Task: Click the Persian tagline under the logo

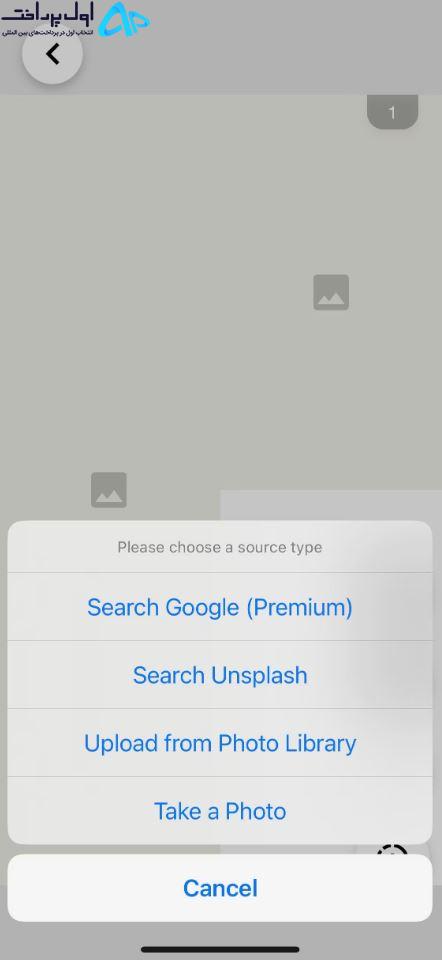Action: [x=48, y=31]
